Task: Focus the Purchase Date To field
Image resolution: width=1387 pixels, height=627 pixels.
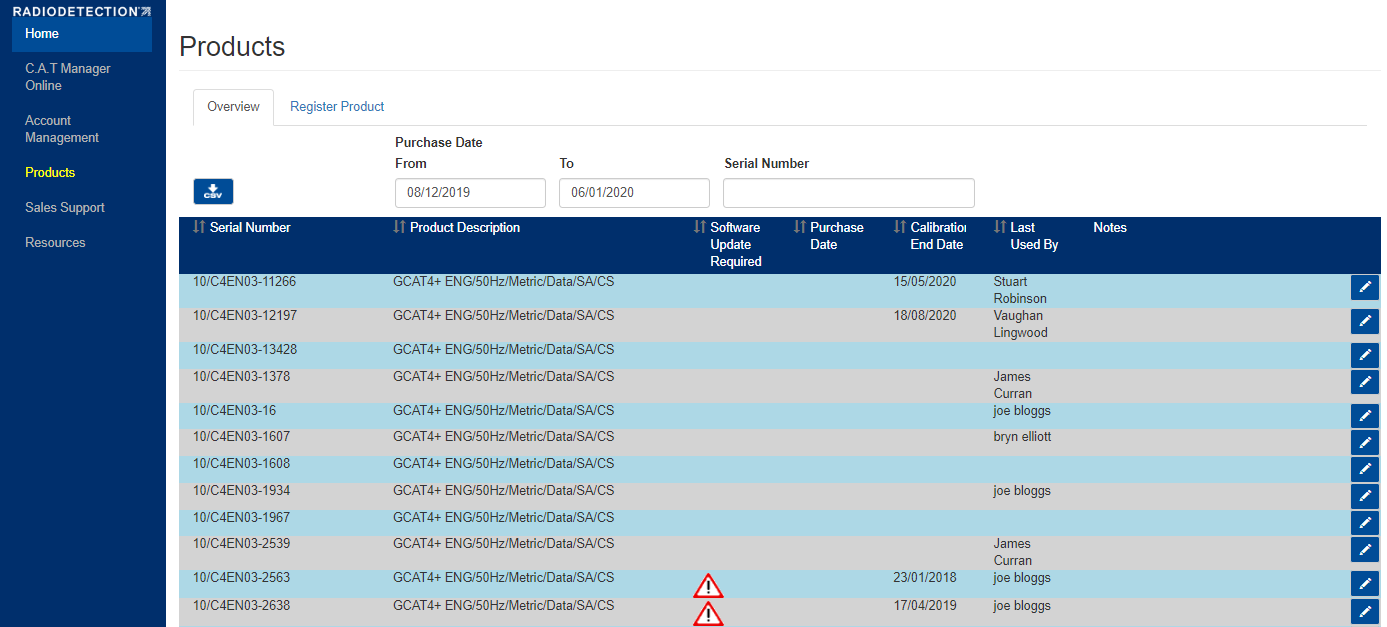Action: [634, 193]
